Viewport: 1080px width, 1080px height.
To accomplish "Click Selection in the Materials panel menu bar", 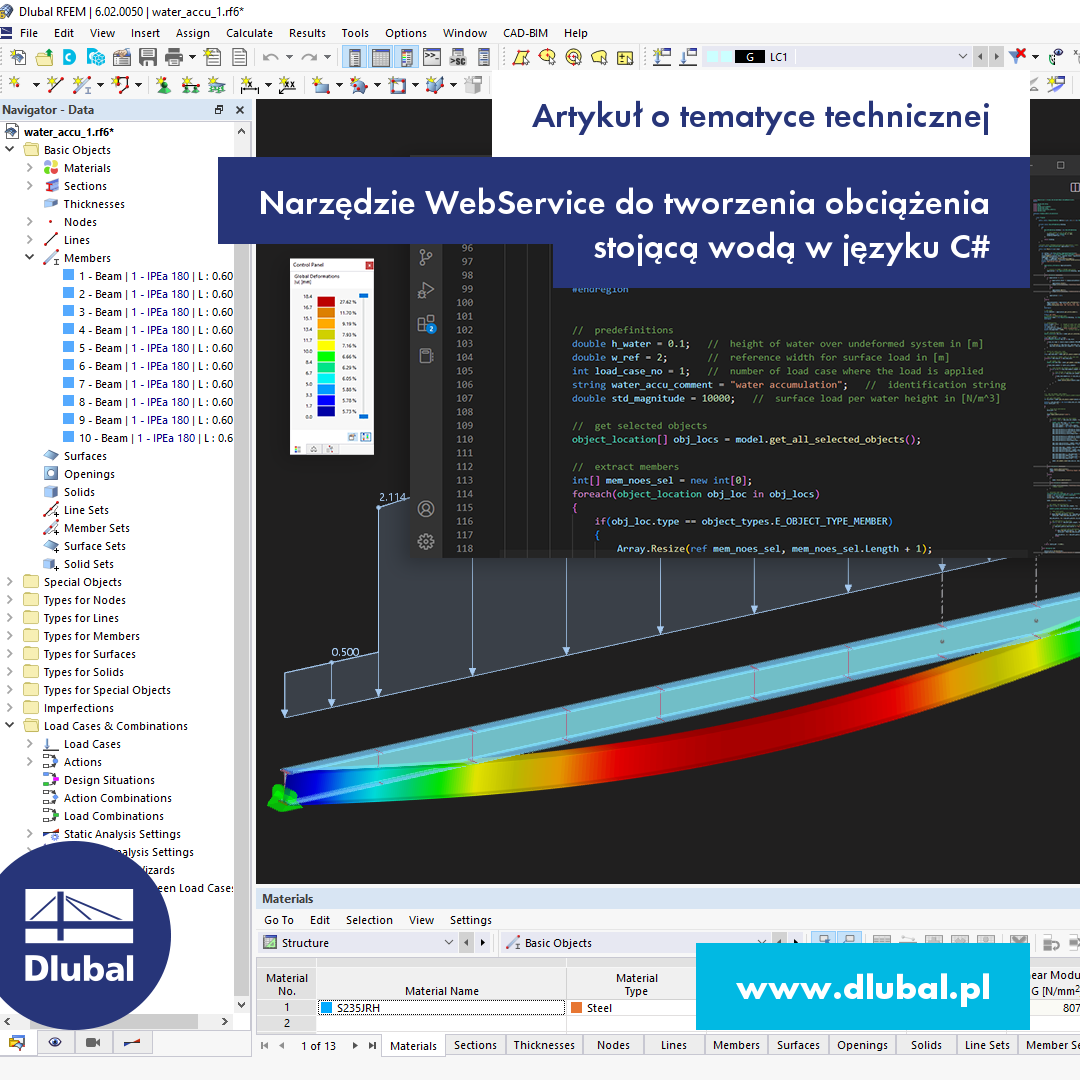I will 369,920.
